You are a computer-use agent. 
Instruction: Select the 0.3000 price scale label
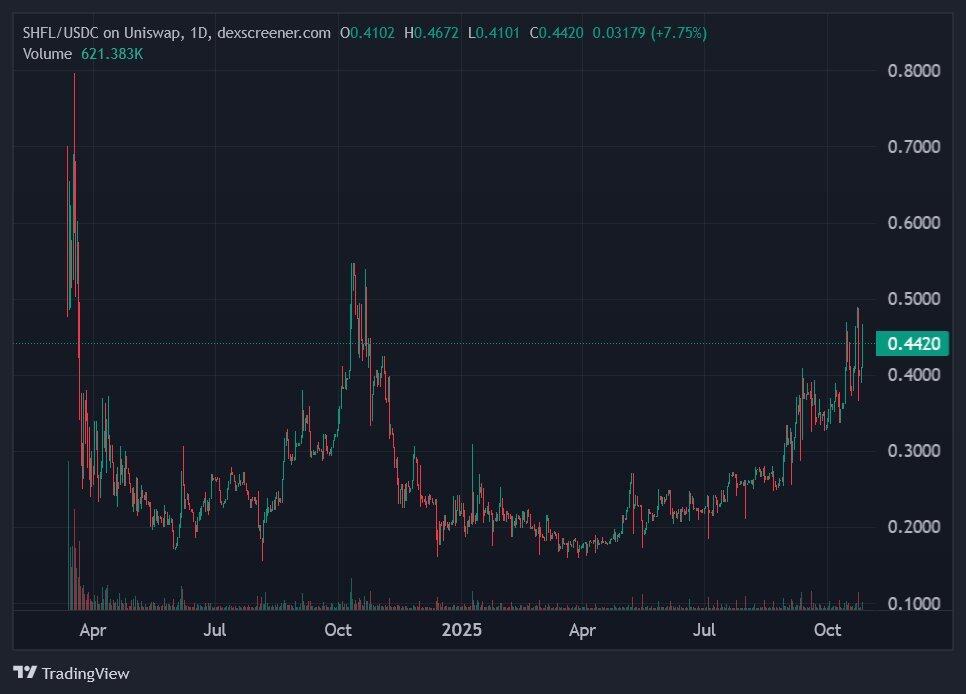point(913,451)
